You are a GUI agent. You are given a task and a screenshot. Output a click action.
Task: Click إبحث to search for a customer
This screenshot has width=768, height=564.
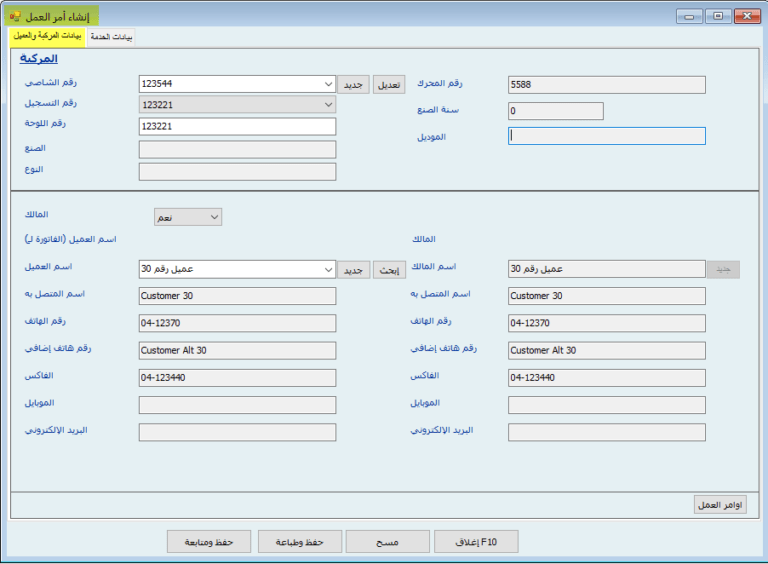coord(389,270)
